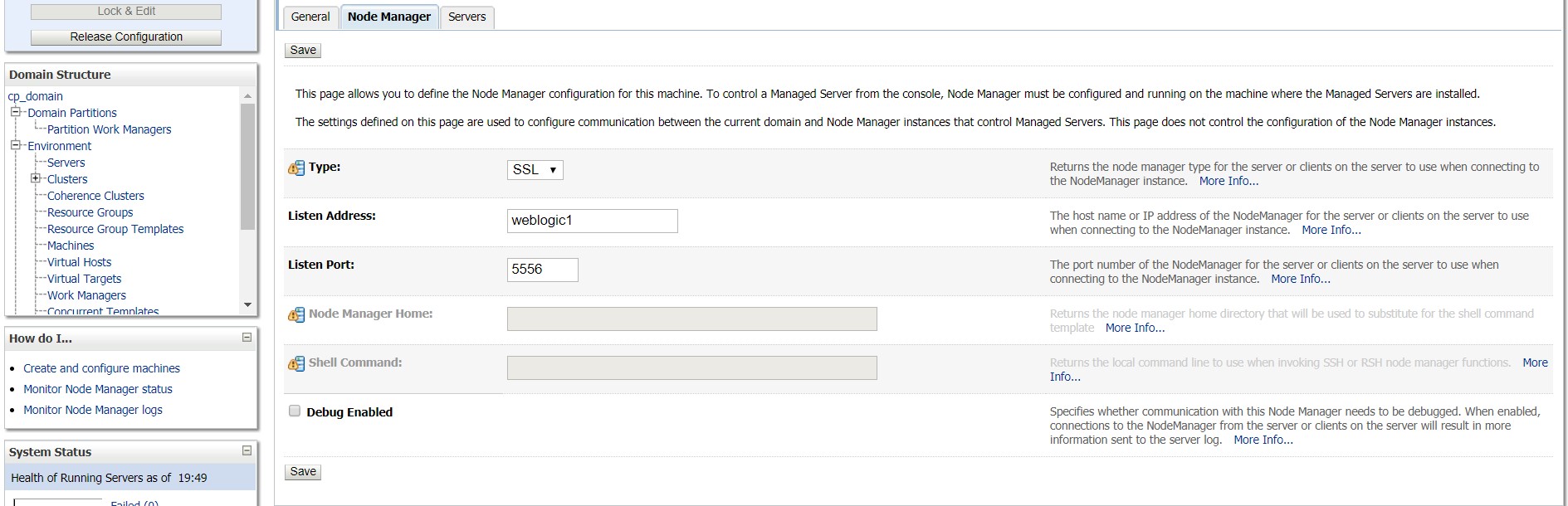Viewport: 1568px width, 506px height.
Task: Select Clusters in the tree
Action: point(67,179)
